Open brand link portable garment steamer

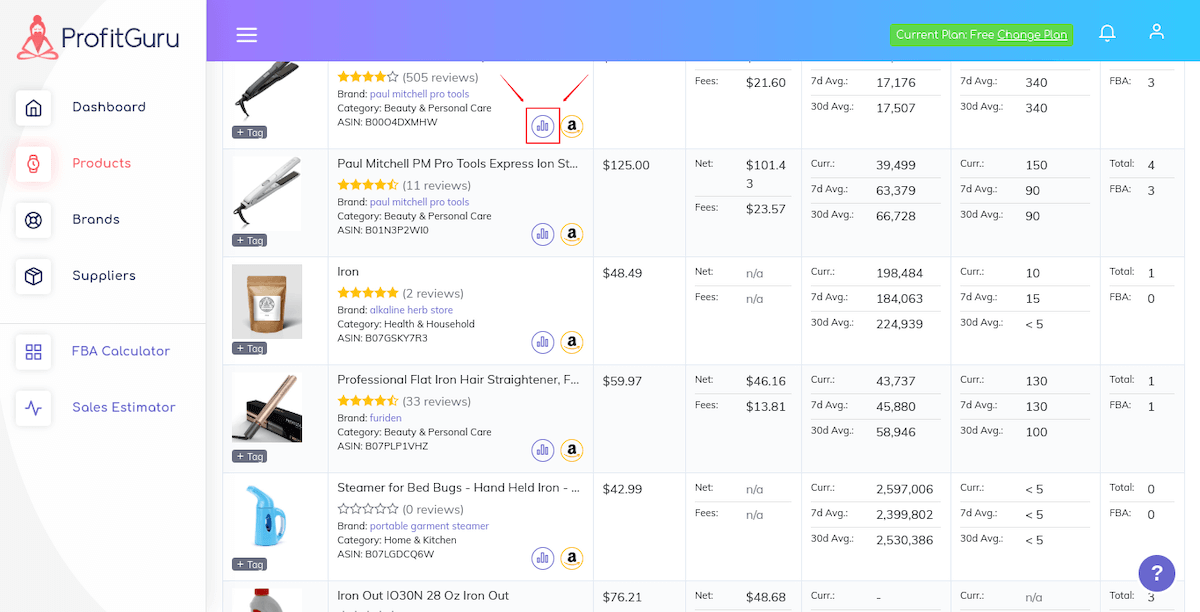pyautogui.click(x=429, y=526)
